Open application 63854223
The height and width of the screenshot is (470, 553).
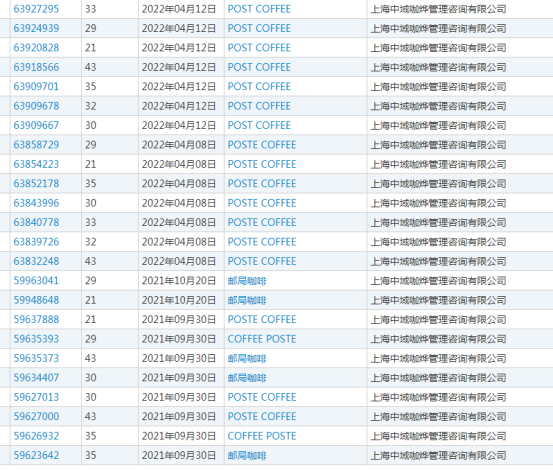pos(36,164)
